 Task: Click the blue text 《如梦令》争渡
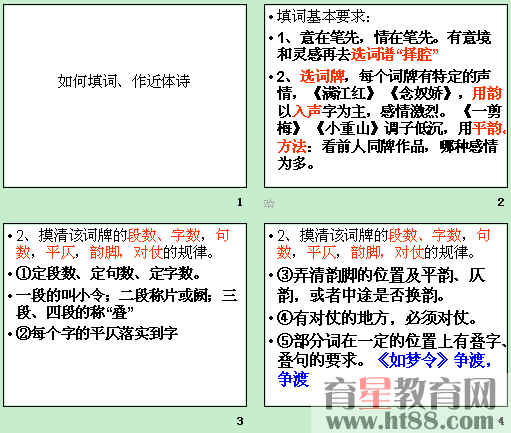point(434,360)
